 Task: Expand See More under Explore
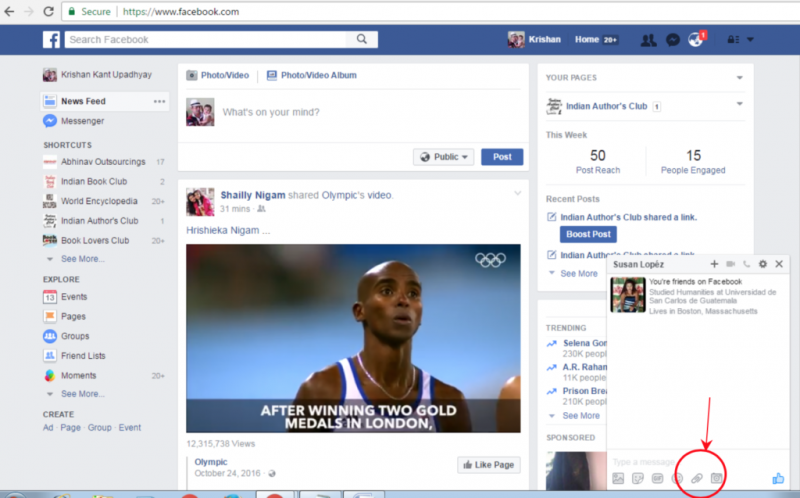coord(82,394)
